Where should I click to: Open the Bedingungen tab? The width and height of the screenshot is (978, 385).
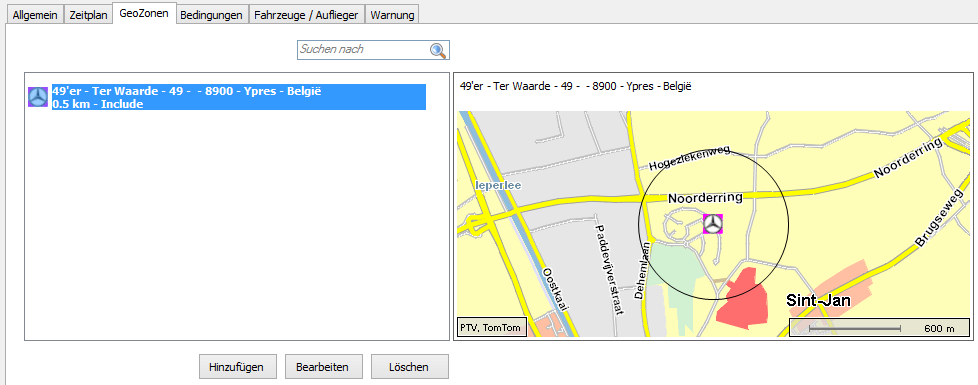click(x=211, y=15)
